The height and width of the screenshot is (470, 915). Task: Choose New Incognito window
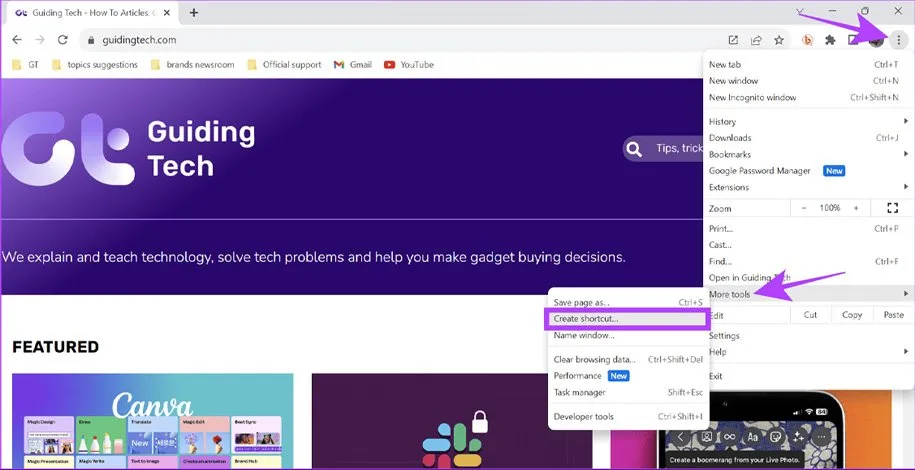(809, 97)
